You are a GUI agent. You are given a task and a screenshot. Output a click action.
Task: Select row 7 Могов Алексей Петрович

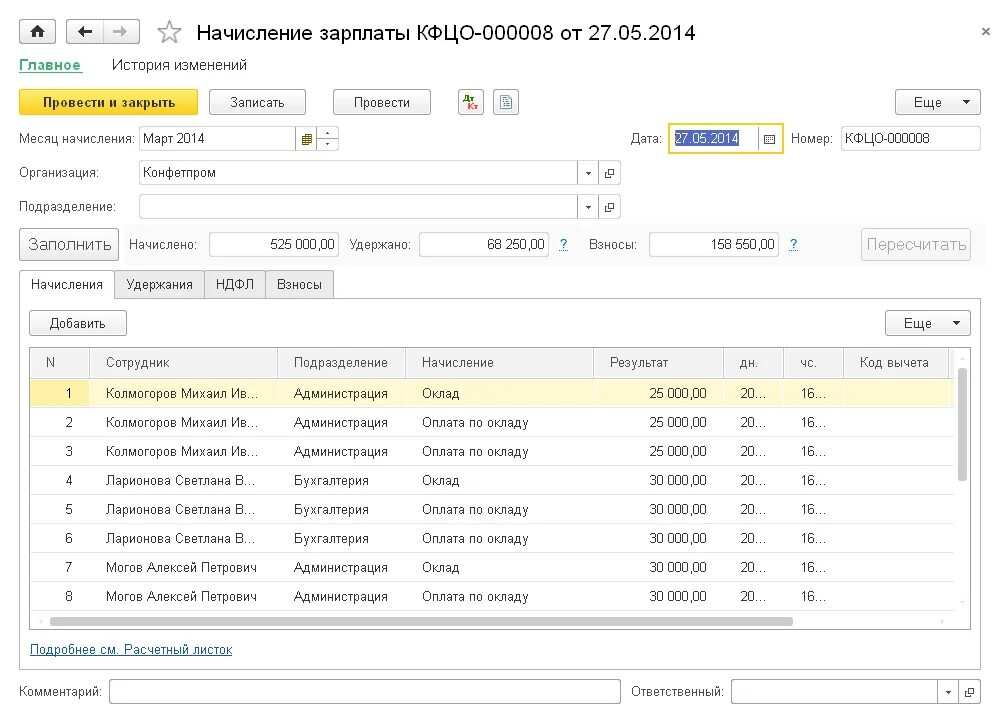492,568
